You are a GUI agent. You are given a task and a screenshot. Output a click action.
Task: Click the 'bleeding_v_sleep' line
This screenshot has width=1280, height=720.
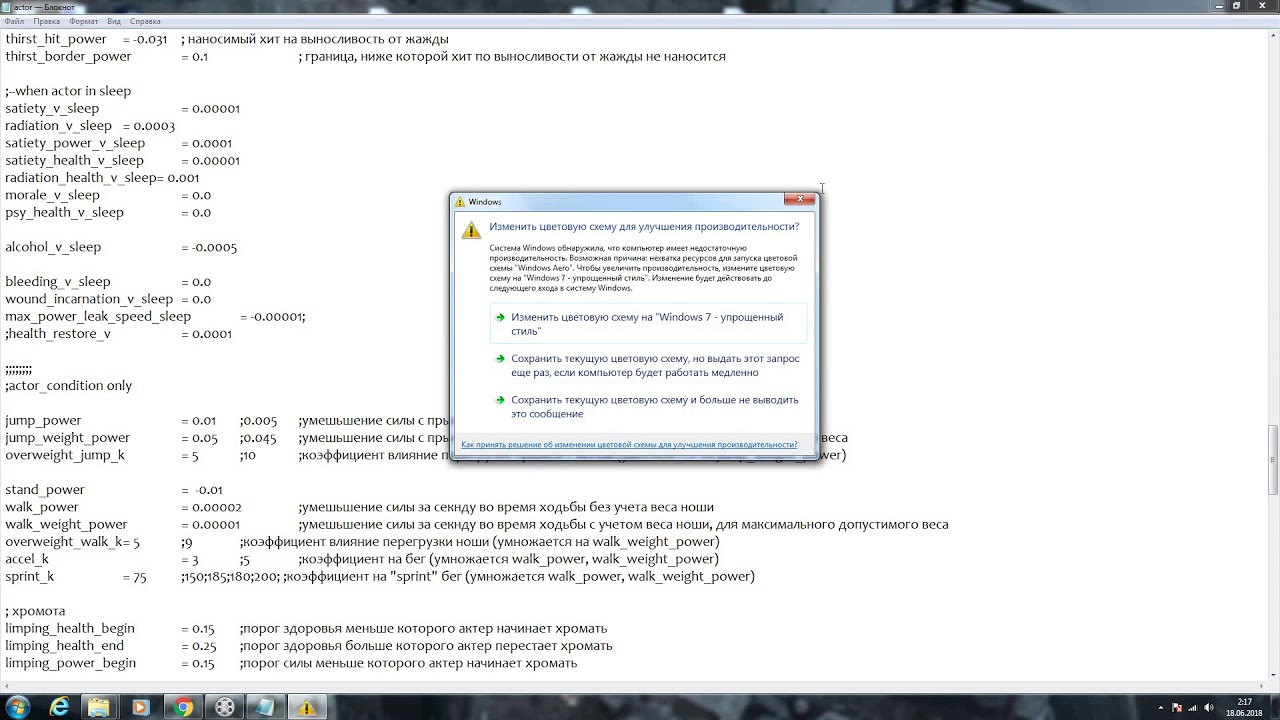(108, 282)
